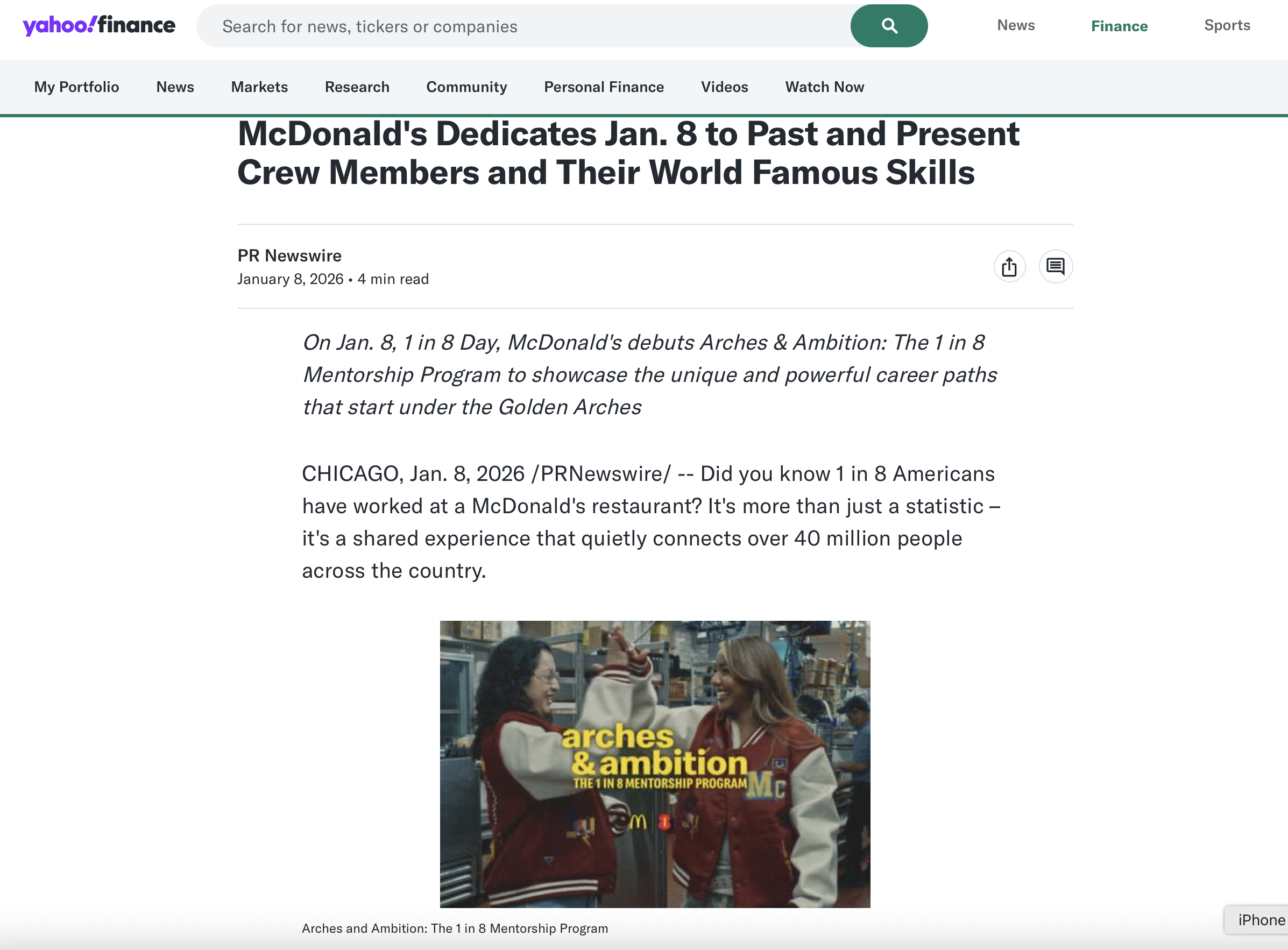Select Watch Now in navigation

825,87
